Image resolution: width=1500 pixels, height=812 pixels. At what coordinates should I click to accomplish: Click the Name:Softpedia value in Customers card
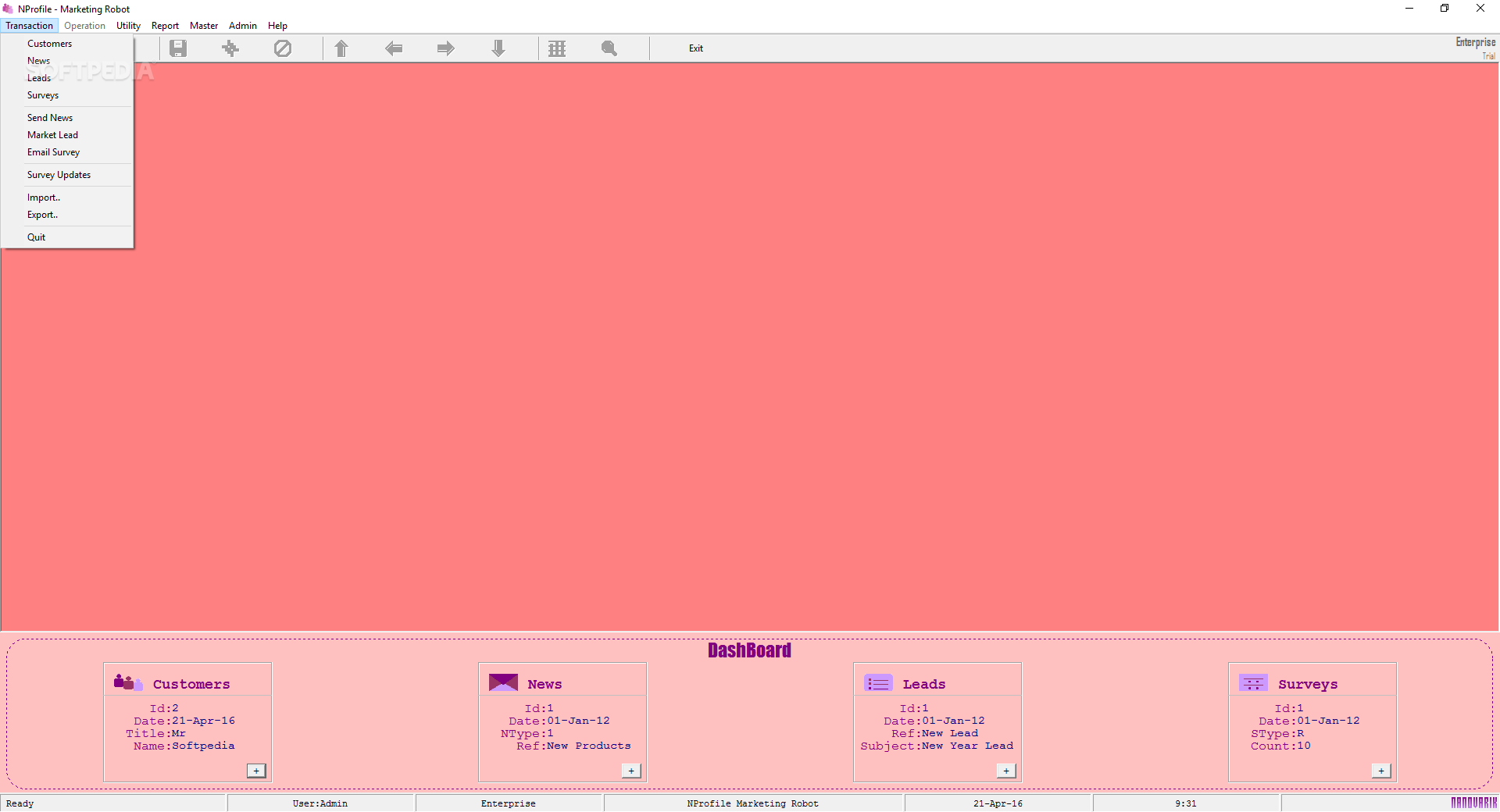tap(184, 746)
